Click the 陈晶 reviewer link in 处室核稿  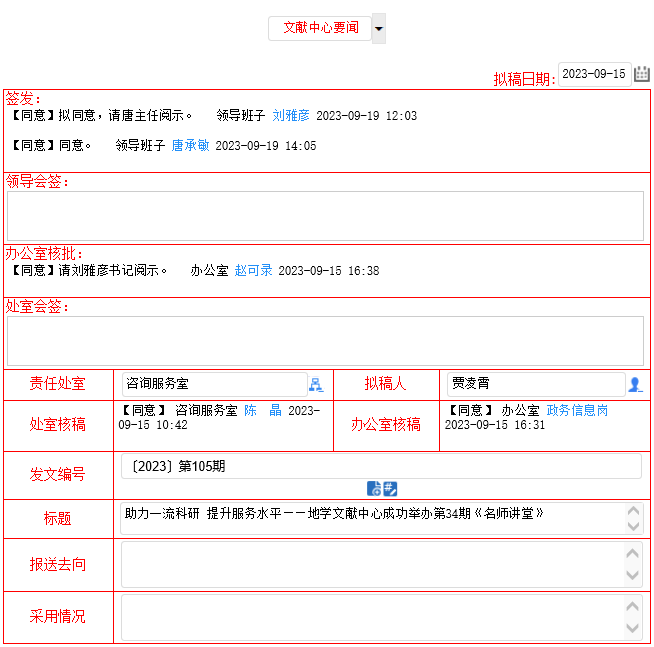point(263,410)
